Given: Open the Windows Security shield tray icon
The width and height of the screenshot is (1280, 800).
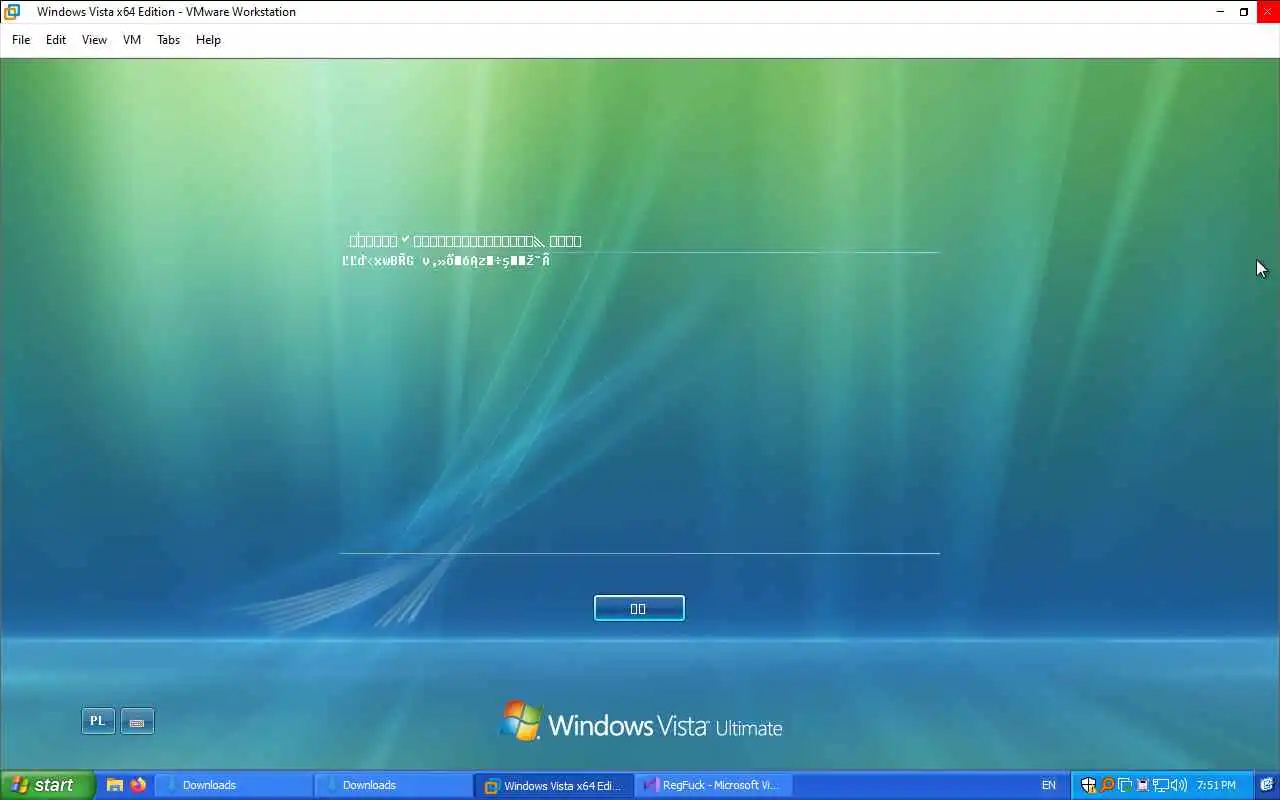Looking at the screenshot, I should pos(1089,785).
